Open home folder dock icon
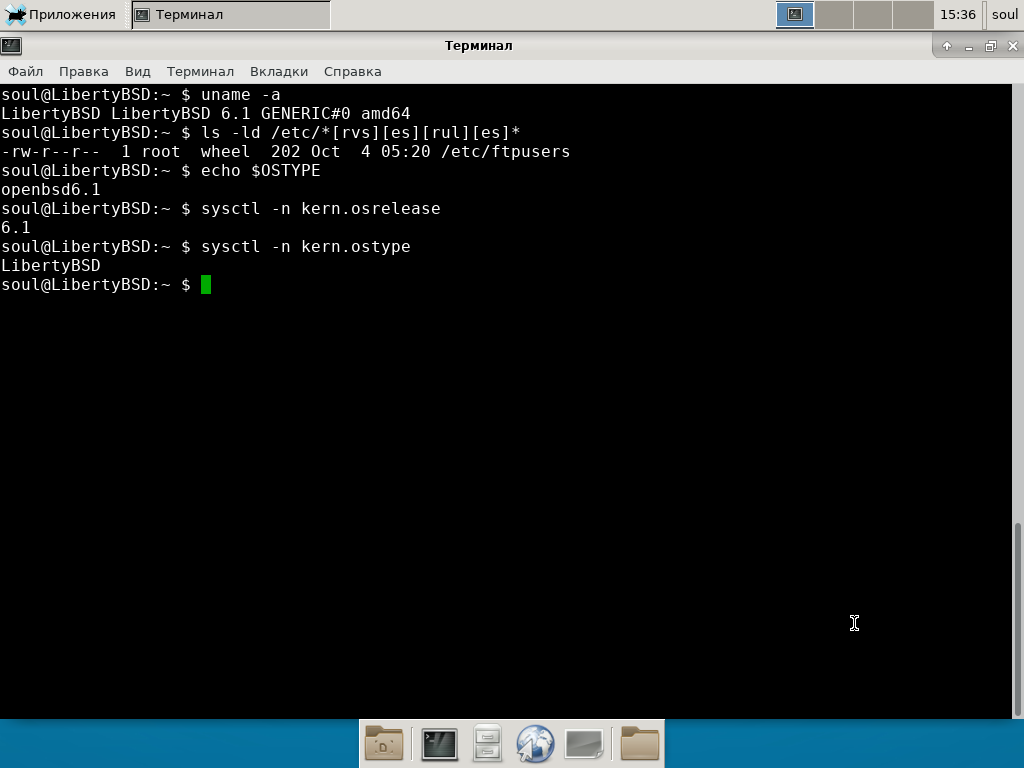The image size is (1024, 768). point(639,743)
